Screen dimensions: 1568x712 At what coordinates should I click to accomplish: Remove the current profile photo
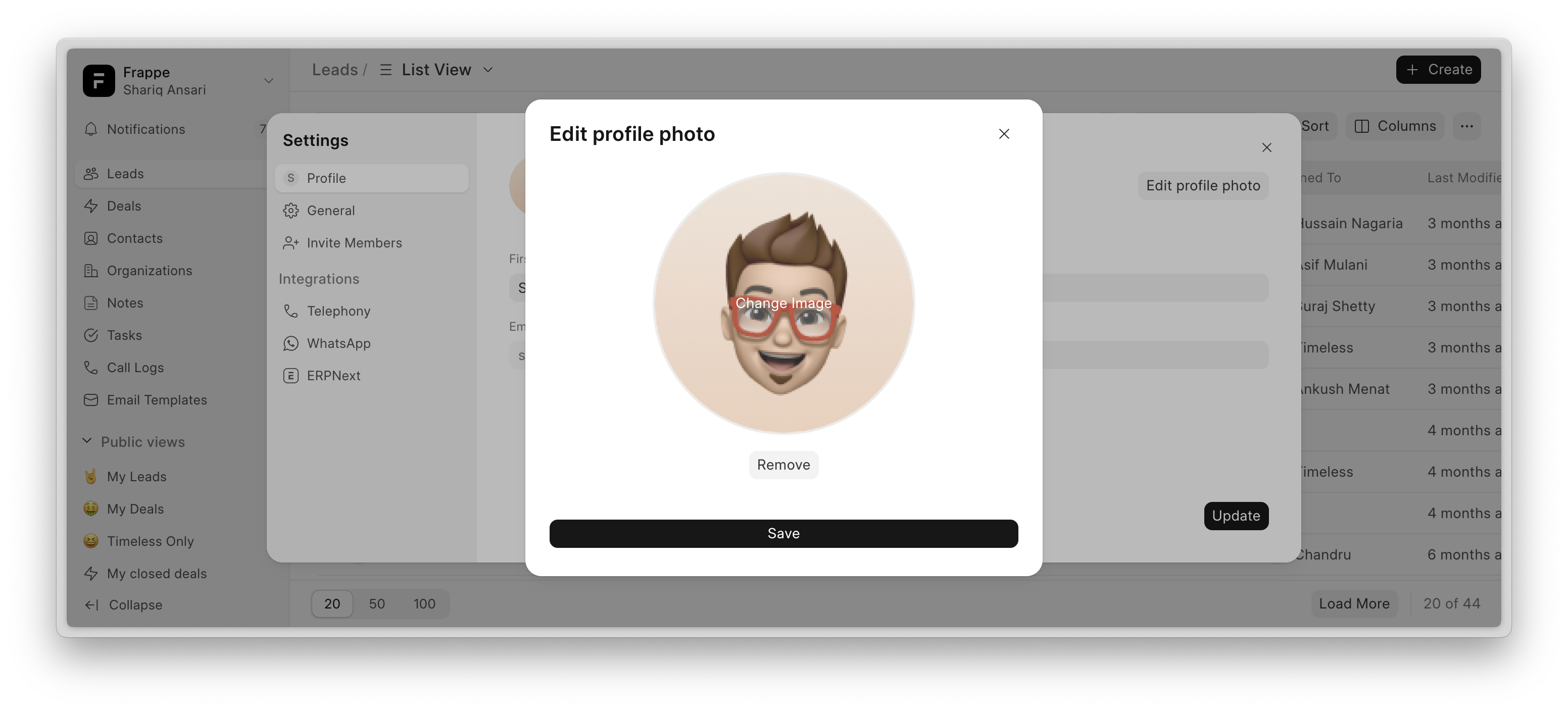[x=783, y=465]
